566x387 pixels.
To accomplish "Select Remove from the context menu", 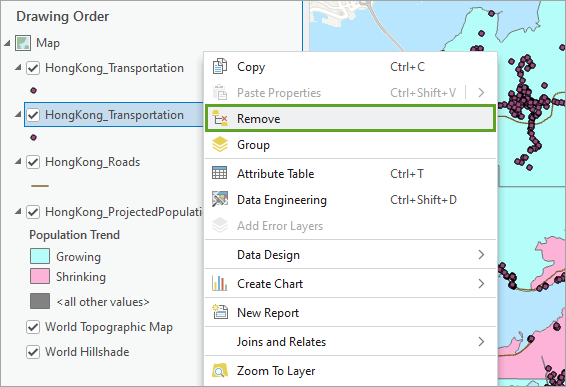I will (x=351, y=118).
